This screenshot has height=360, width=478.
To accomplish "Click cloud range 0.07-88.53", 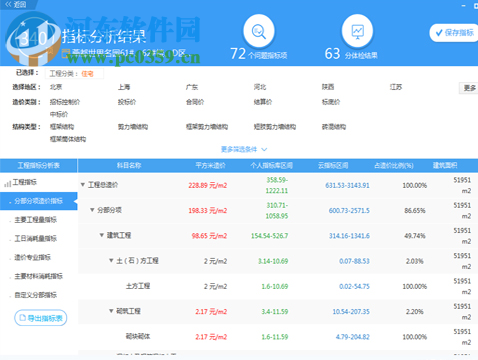I will point(354,261).
